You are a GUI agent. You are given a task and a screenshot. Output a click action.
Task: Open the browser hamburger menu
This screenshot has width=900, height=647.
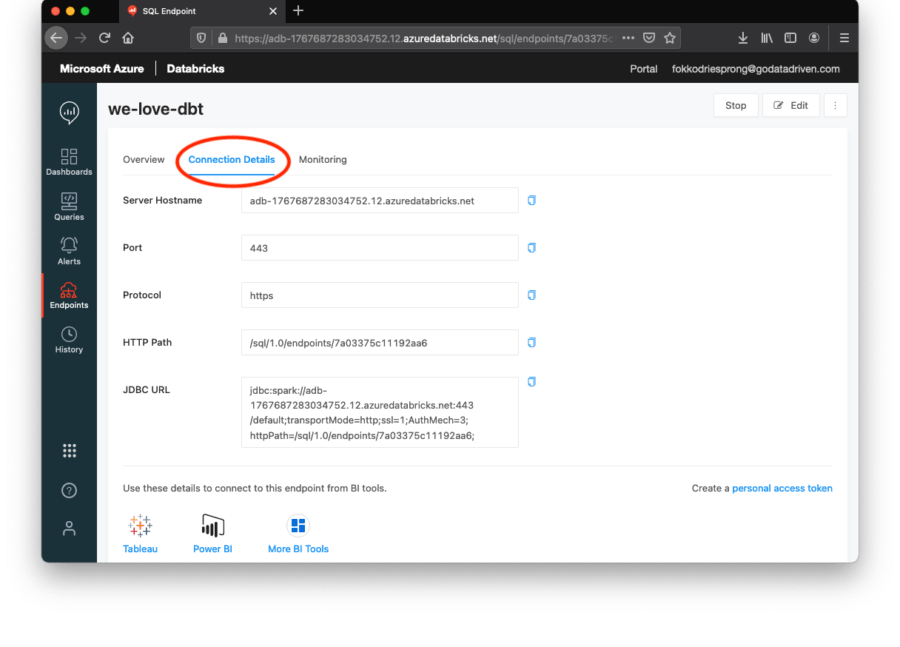[x=844, y=38]
